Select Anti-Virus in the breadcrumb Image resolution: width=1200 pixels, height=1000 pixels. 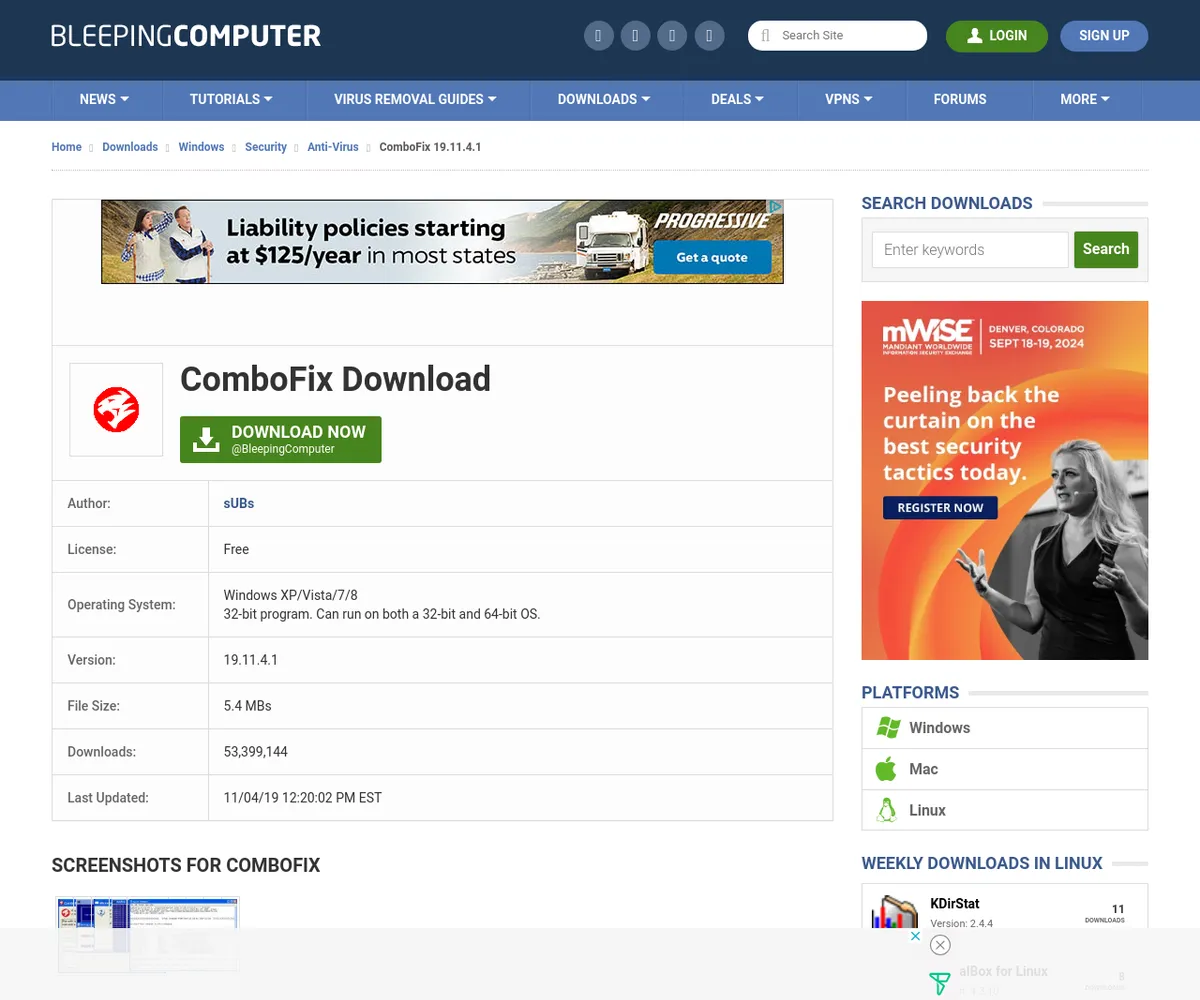tap(333, 147)
